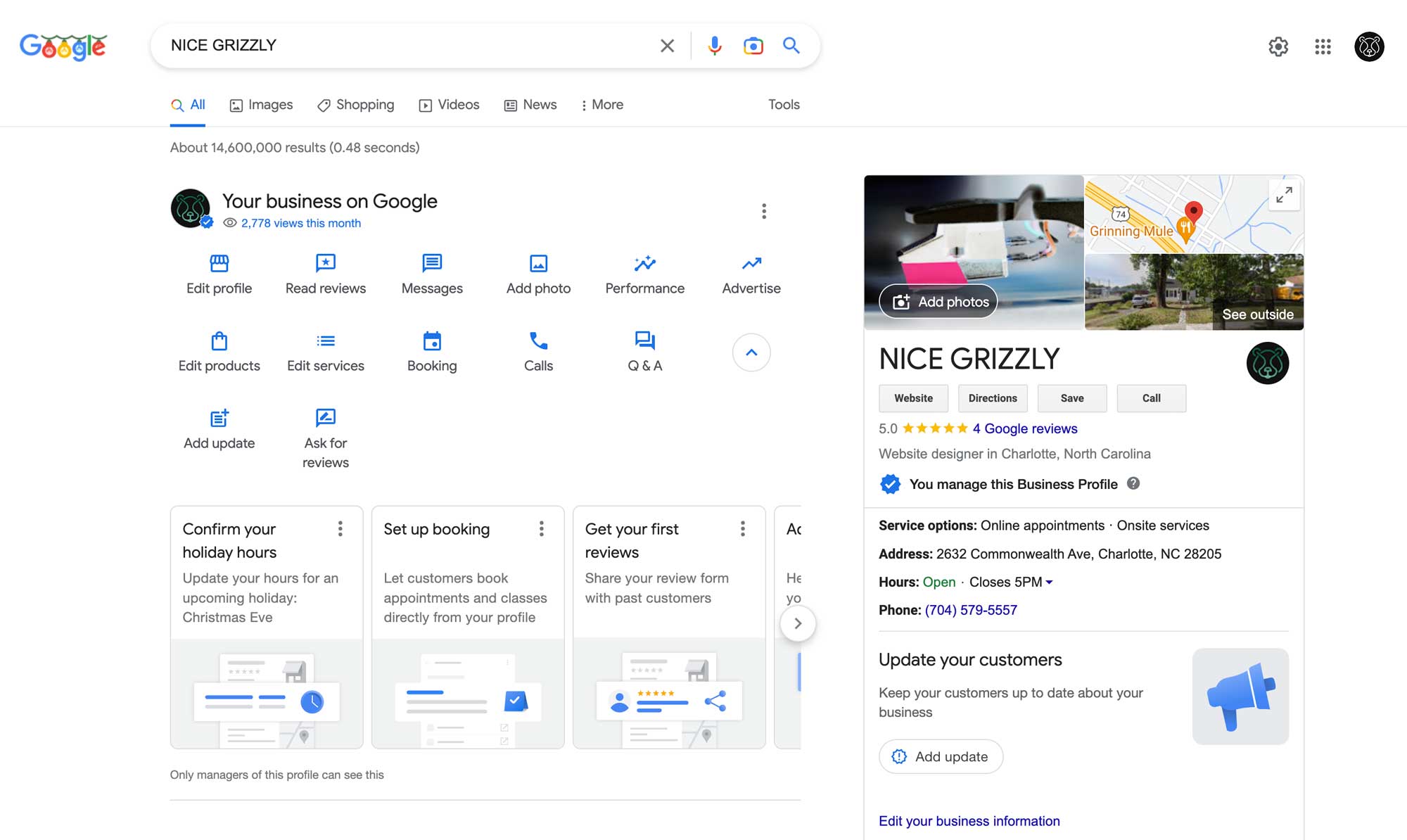Click the Directions button
Viewport: 1407px width, 840px height.
click(992, 398)
